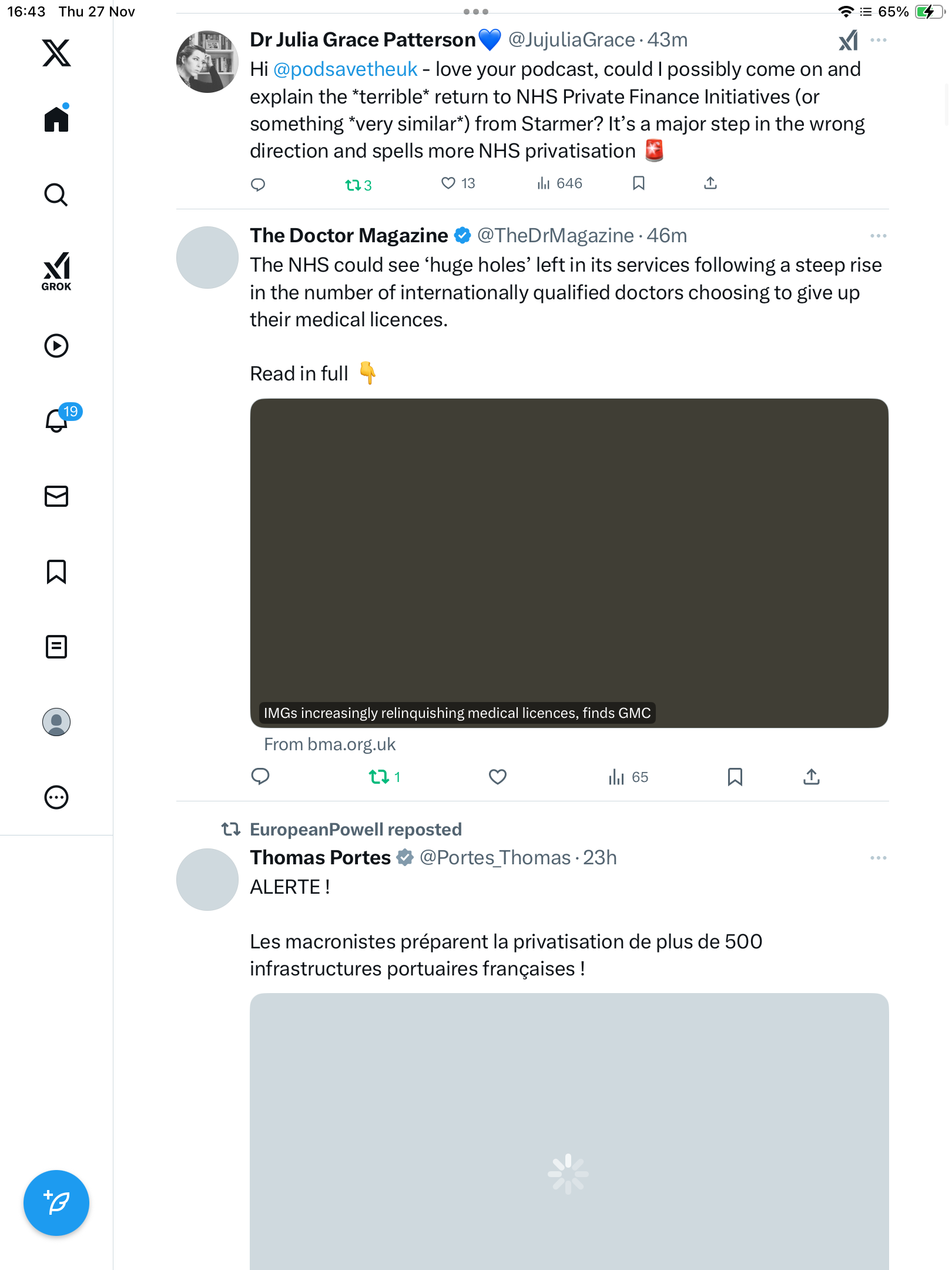
Task: Open more options on Julia Patterson's post
Action: coord(879,40)
